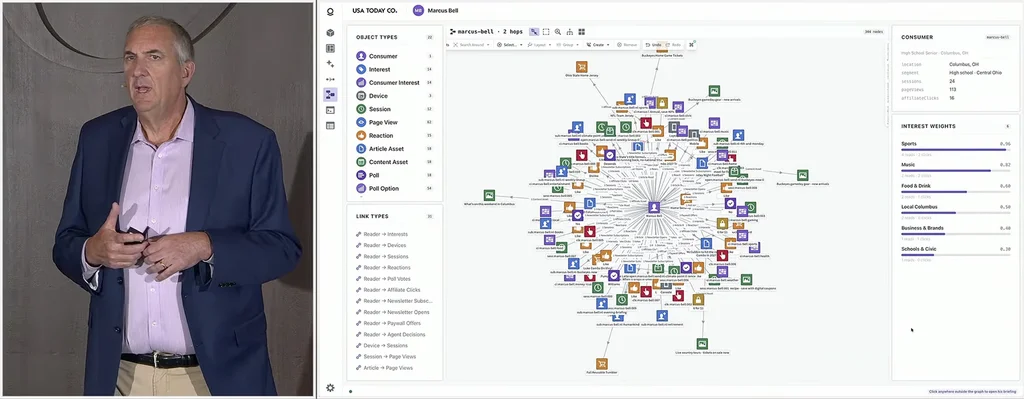Click the home logo icon at top of sidebar
Viewport: 1024px width, 399px height.
pos(330,11)
